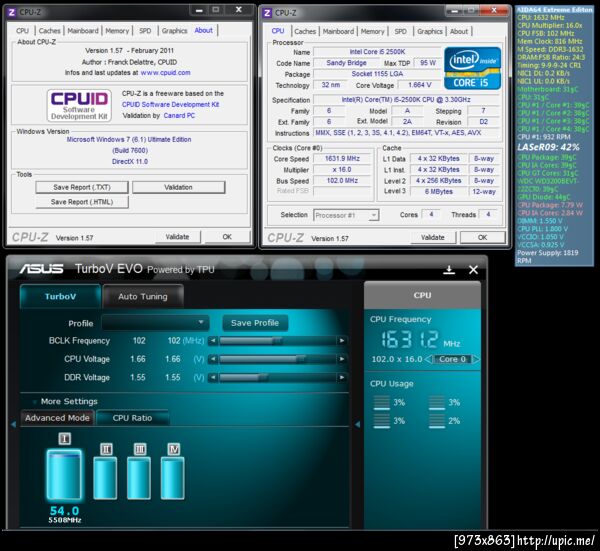The height and width of the screenshot is (551, 600).
Task: Collapse the left panel arrow of TurboV
Action: click(13, 424)
